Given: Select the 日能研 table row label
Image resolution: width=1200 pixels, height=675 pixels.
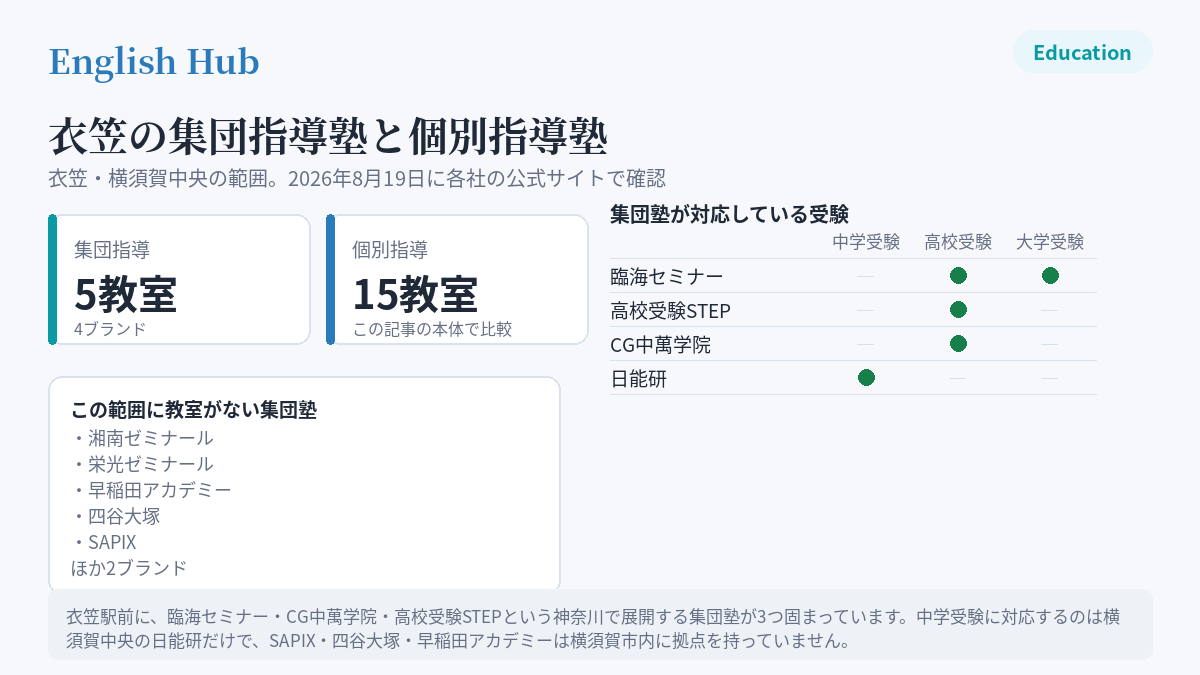Looking at the screenshot, I should tap(638, 378).
